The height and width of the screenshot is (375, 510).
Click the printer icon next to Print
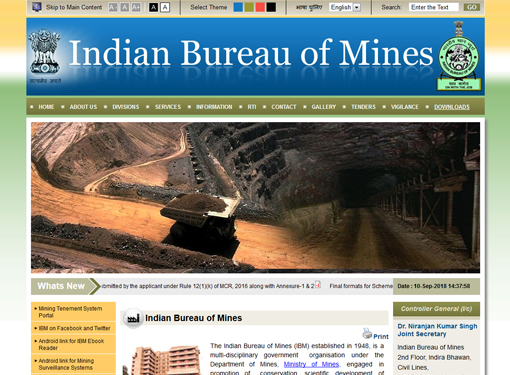pos(367,334)
